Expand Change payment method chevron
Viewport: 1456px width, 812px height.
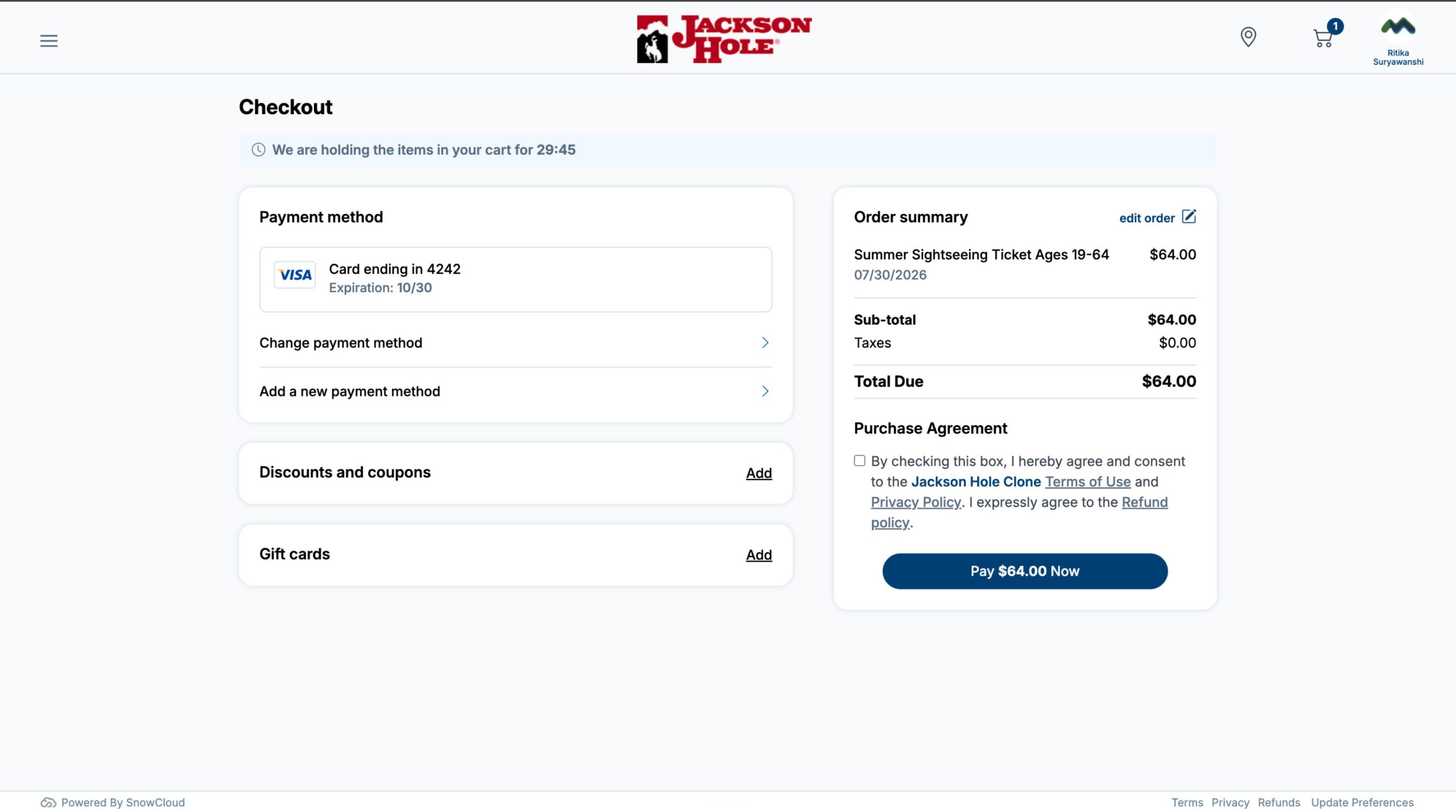click(x=765, y=342)
